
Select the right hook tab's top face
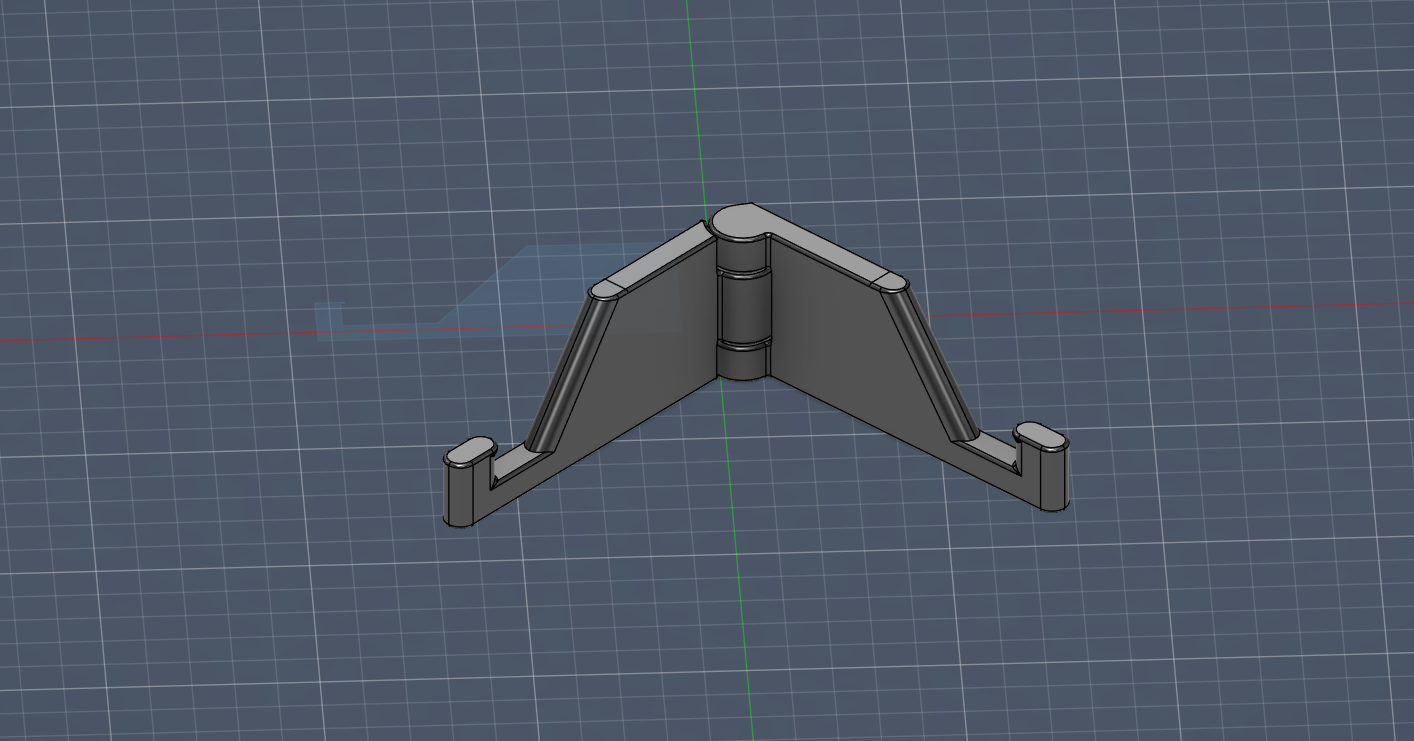[x=1040, y=434]
